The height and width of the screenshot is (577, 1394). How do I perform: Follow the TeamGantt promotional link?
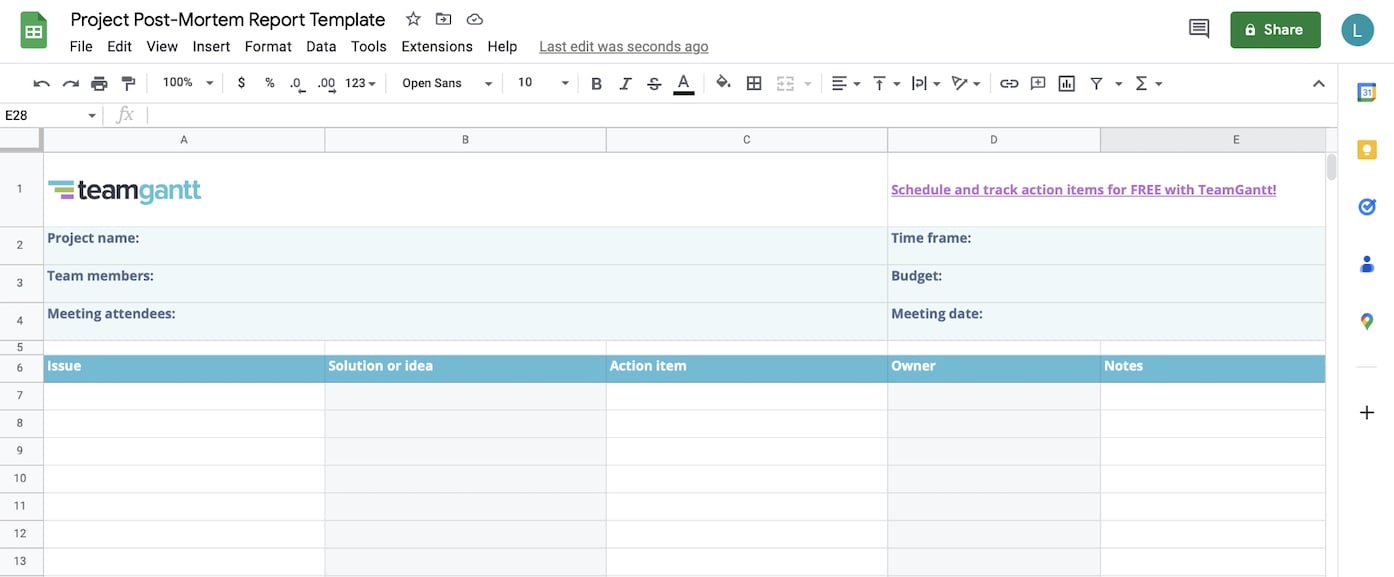click(x=1084, y=189)
